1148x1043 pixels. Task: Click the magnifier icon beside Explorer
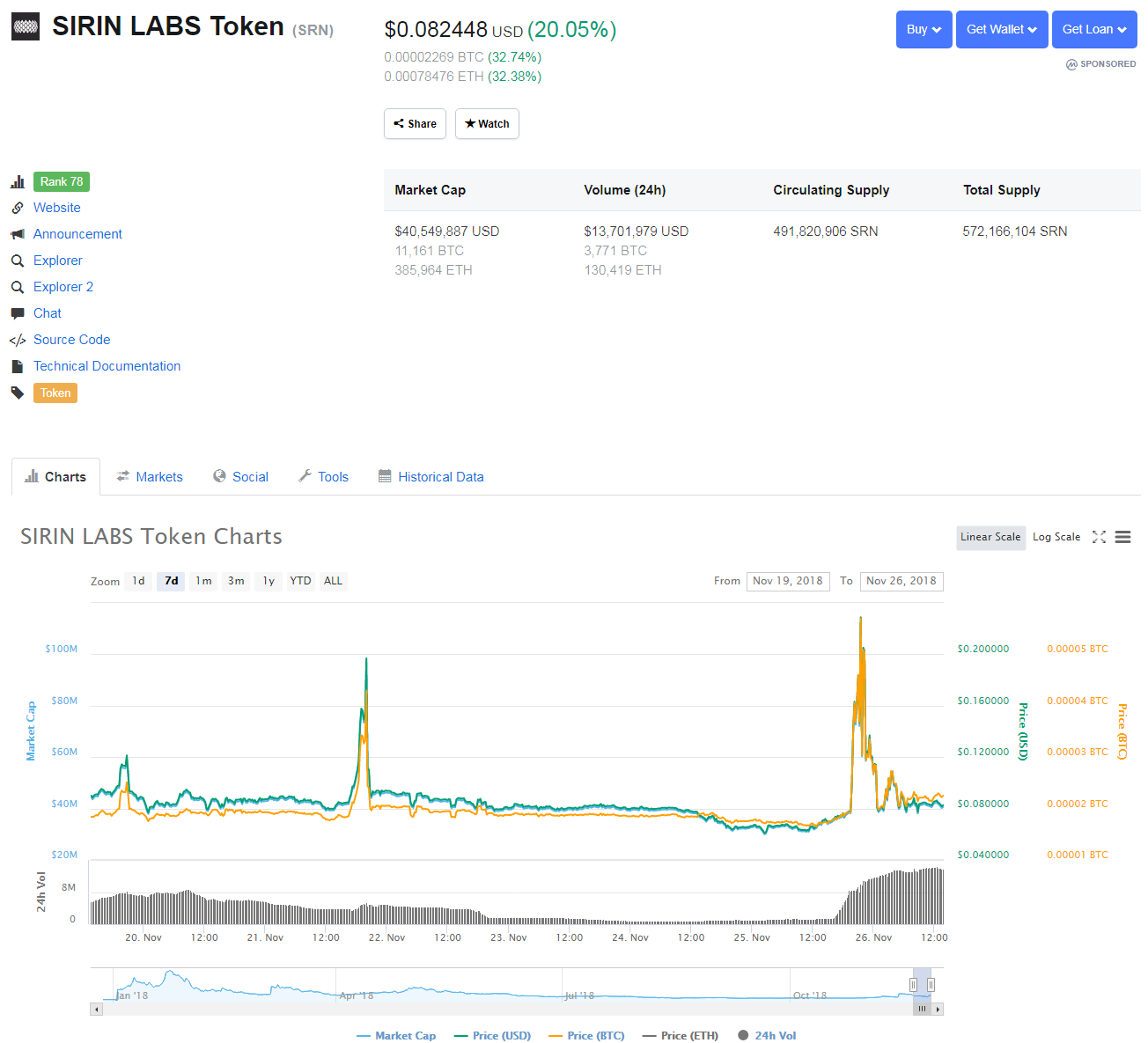(x=18, y=261)
